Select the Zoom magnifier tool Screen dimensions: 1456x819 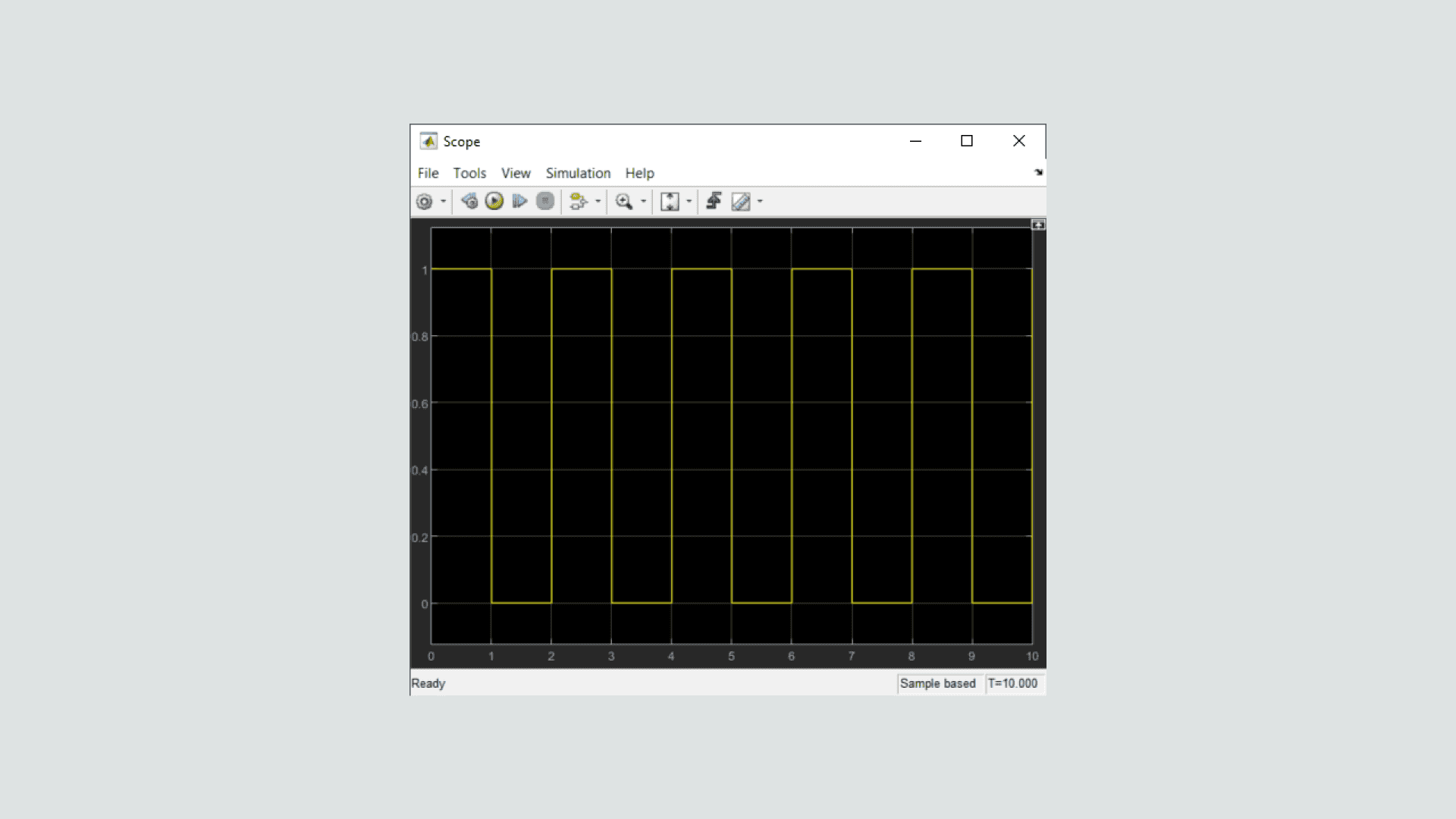pyautogui.click(x=623, y=201)
